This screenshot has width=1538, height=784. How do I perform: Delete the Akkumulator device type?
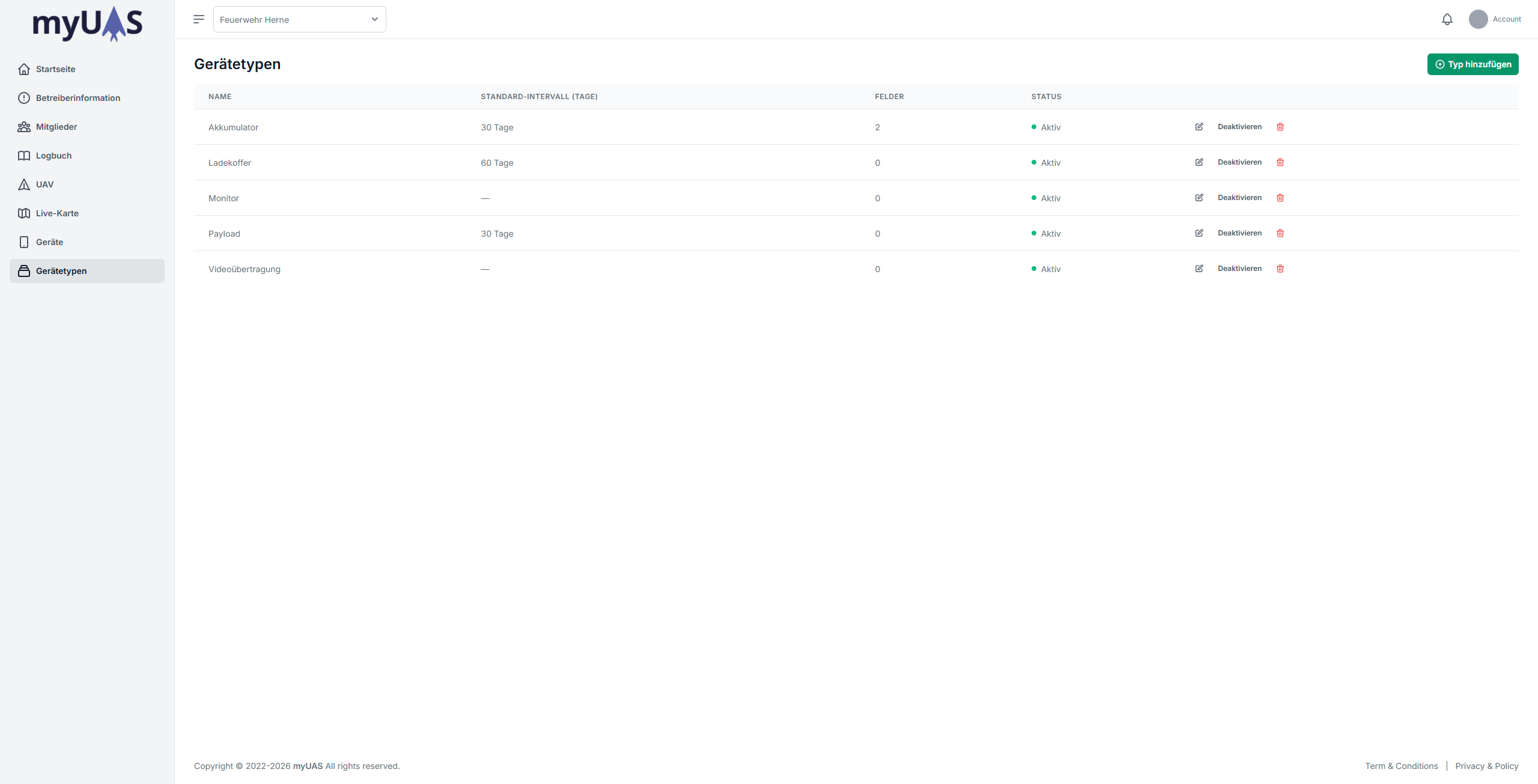(x=1280, y=127)
